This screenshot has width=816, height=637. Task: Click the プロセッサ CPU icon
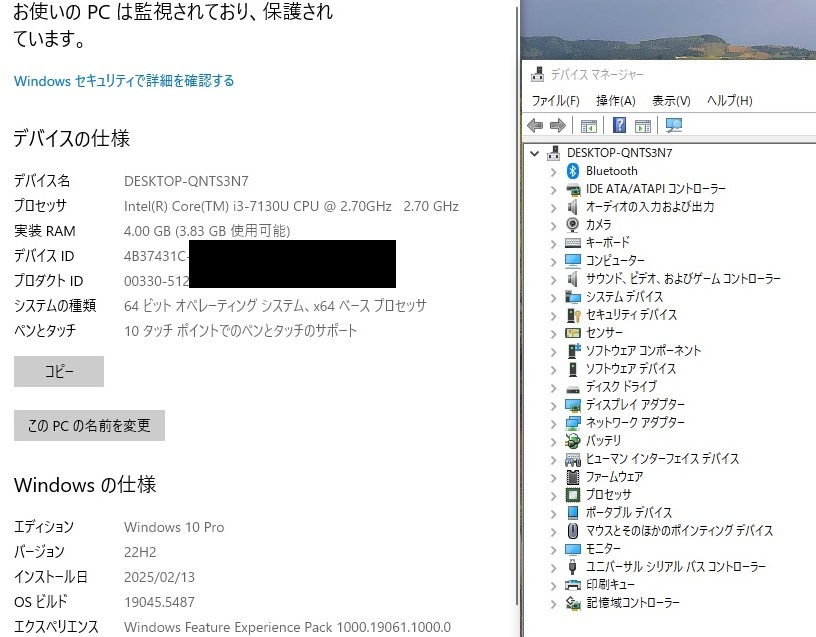[572, 495]
